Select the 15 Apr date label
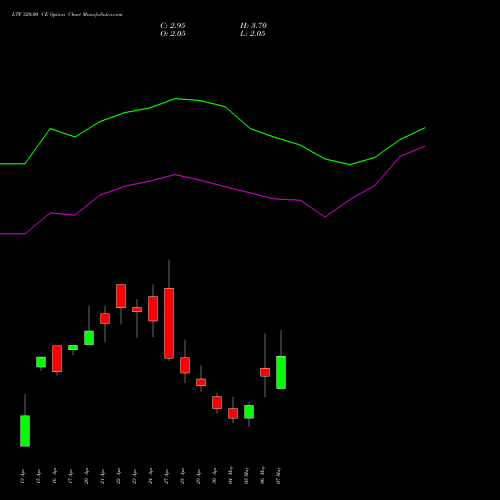Image resolution: width=500 pixels, height=500 pixels. (39, 476)
